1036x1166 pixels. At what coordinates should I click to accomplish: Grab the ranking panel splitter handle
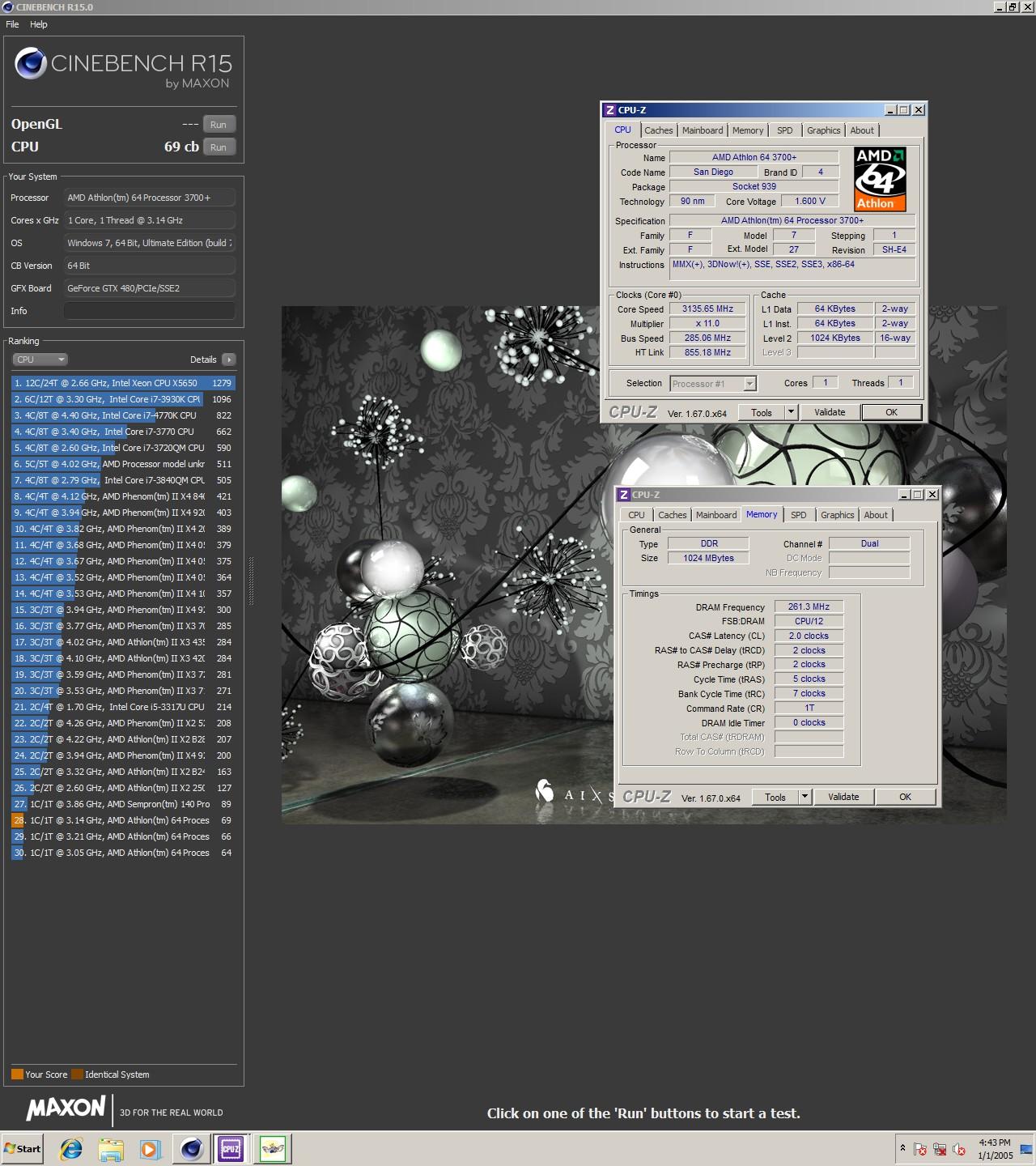coord(251,581)
